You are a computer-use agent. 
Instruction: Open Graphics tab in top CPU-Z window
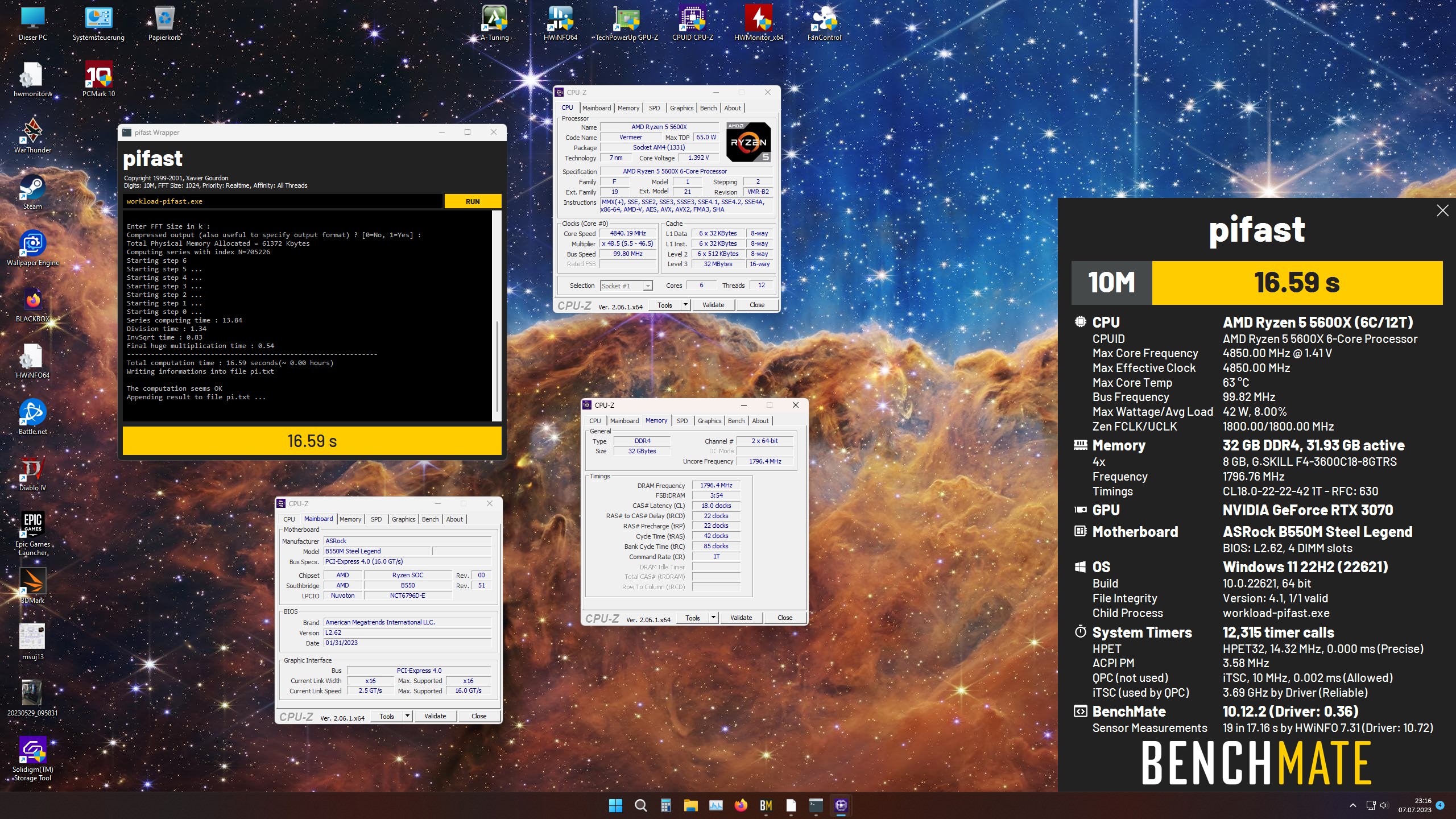681,108
